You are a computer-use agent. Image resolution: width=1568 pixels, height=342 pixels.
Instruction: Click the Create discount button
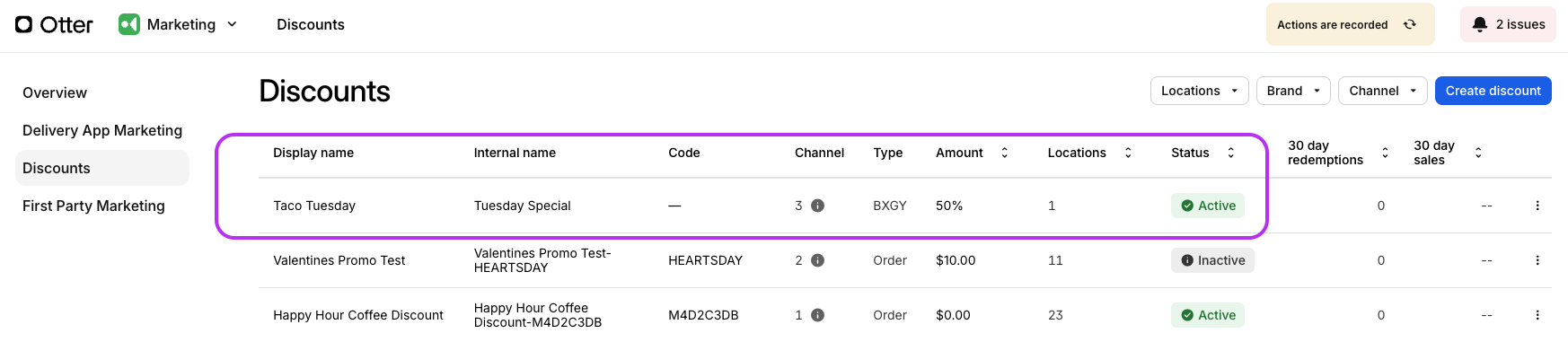coord(1493,91)
